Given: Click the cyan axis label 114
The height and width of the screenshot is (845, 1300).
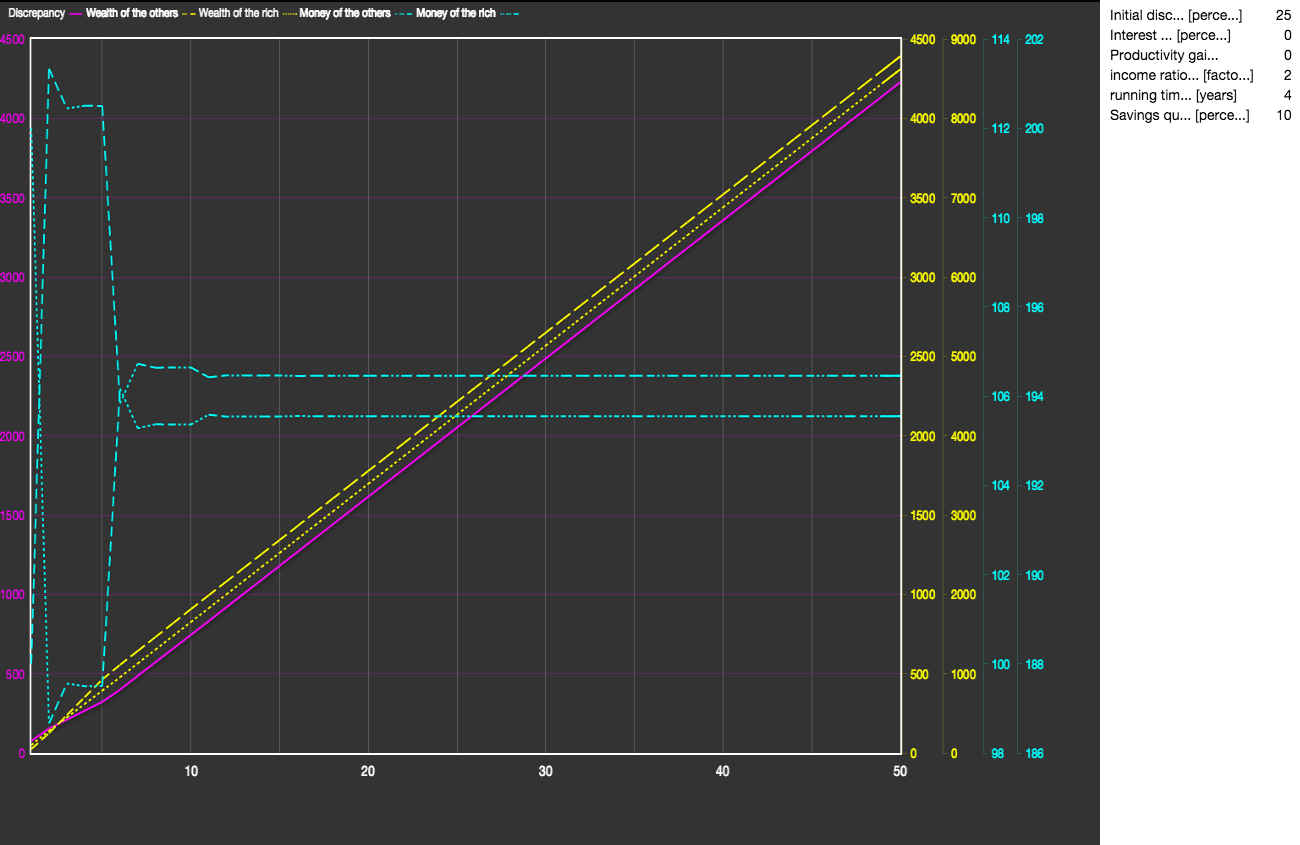Looking at the screenshot, I should 999,40.
